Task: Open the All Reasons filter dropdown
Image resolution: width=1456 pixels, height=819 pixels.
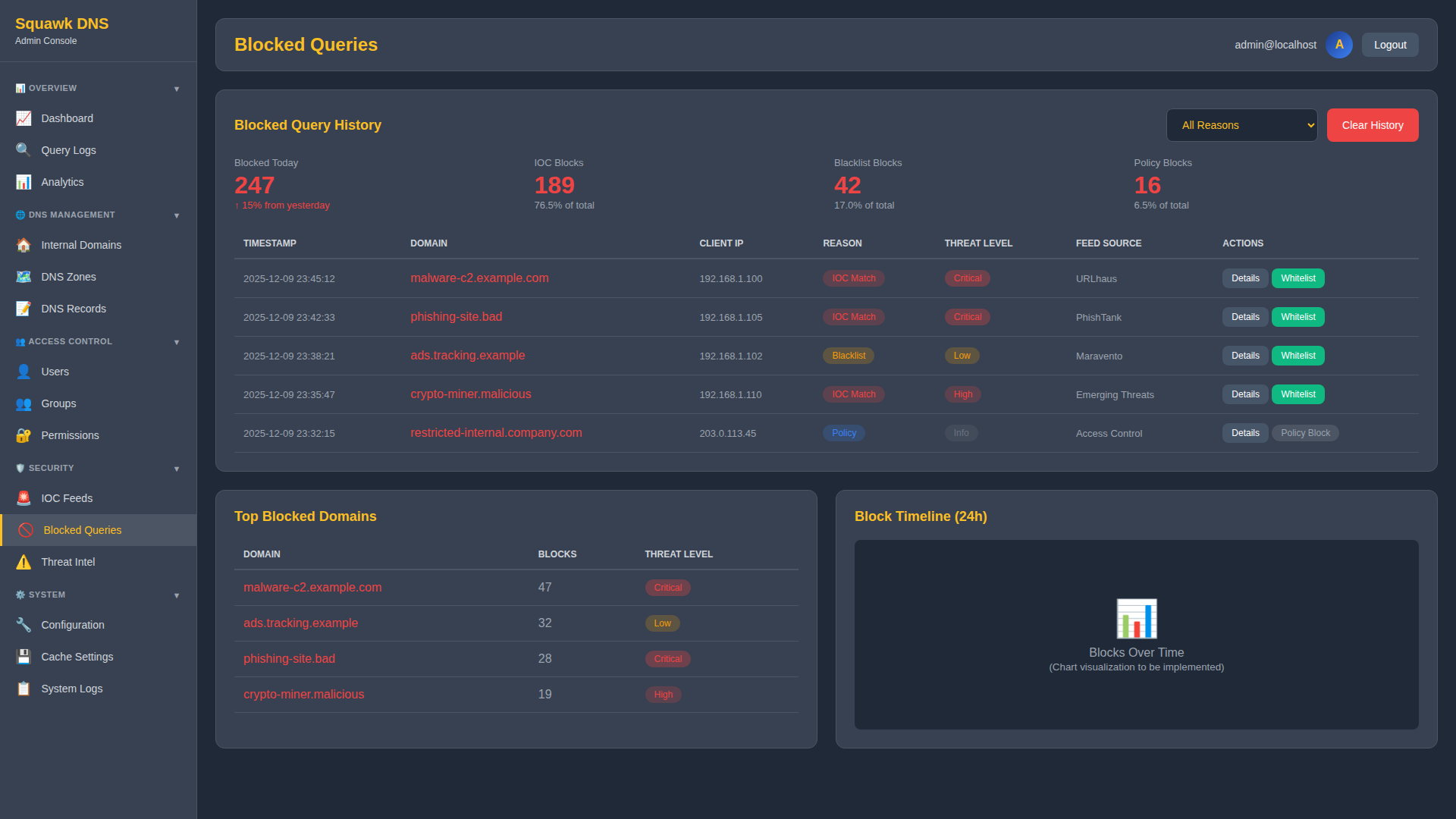Action: pyautogui.click(x=1241, y=125)
